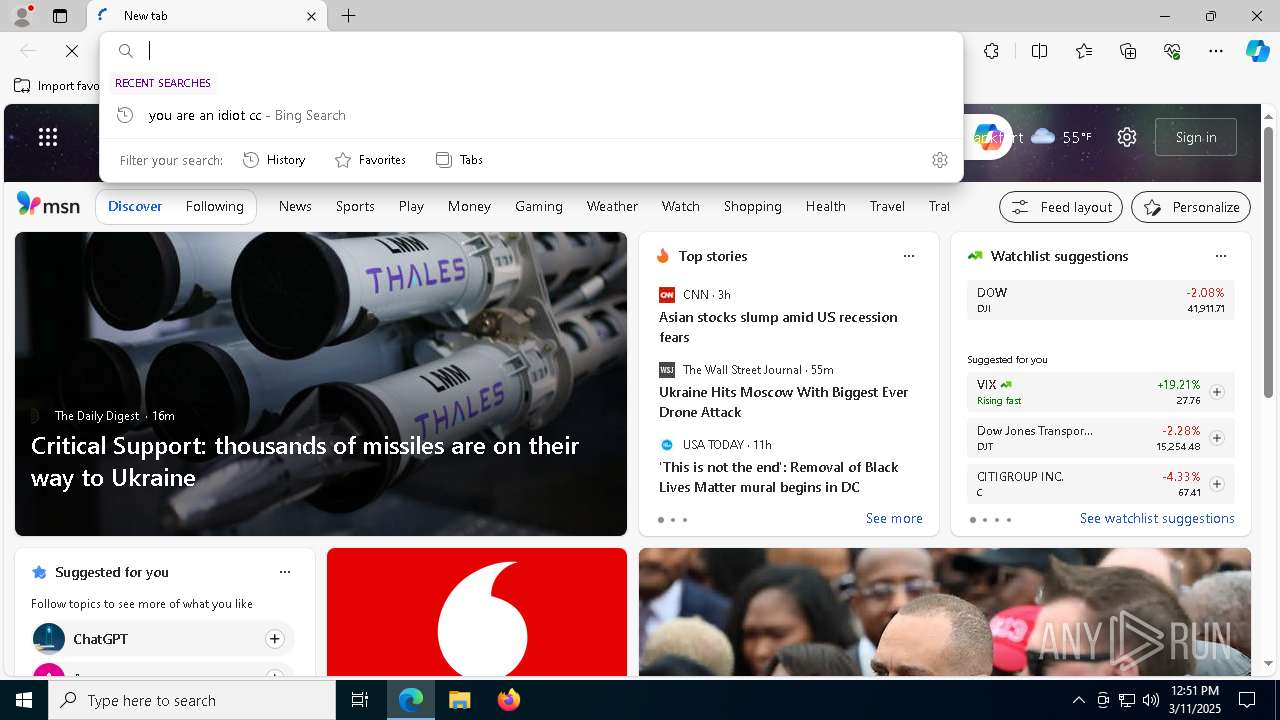Add Dow Jones Transport to watchlist

pyautogui.click(x=1217, y=438)
